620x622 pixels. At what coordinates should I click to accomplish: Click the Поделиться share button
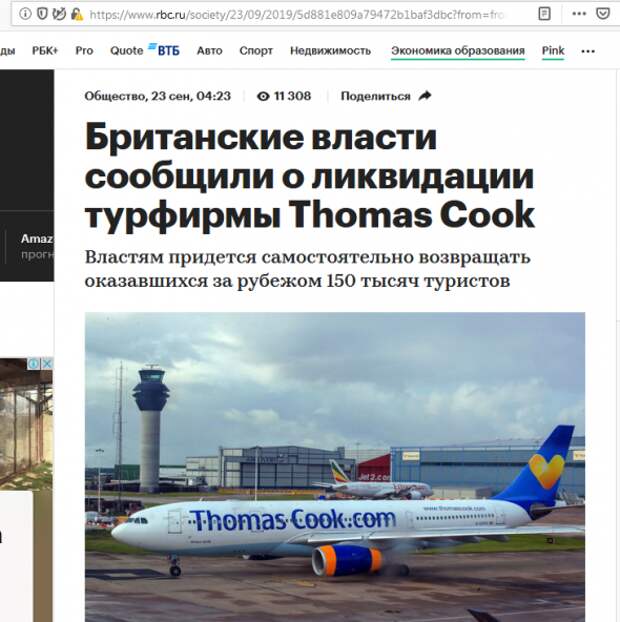tap(386, 96)
